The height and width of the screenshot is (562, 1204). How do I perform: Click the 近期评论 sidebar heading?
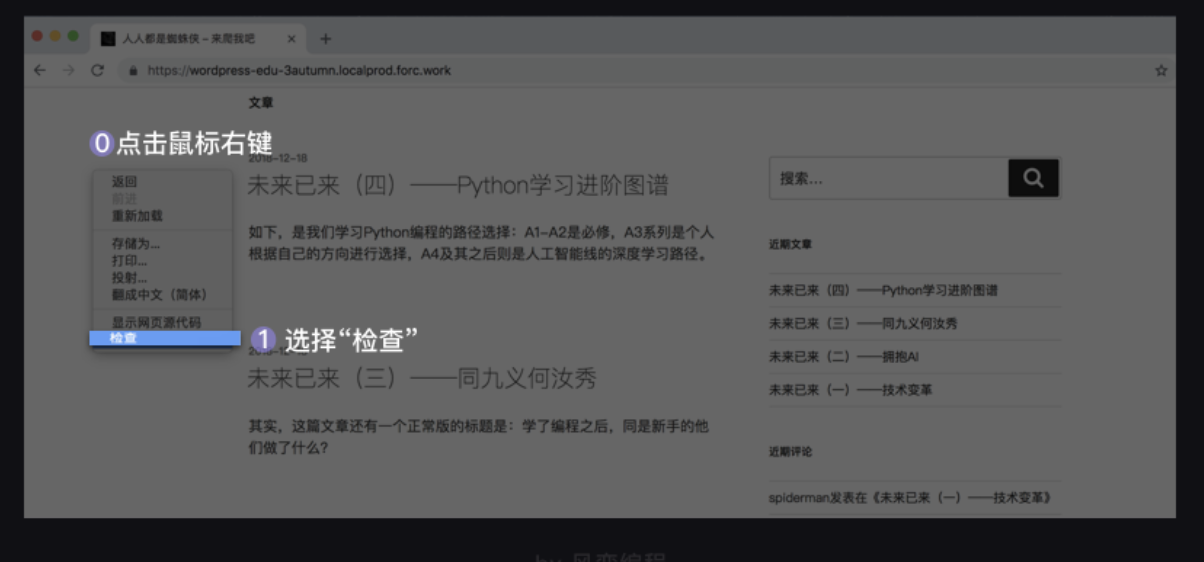790,451
